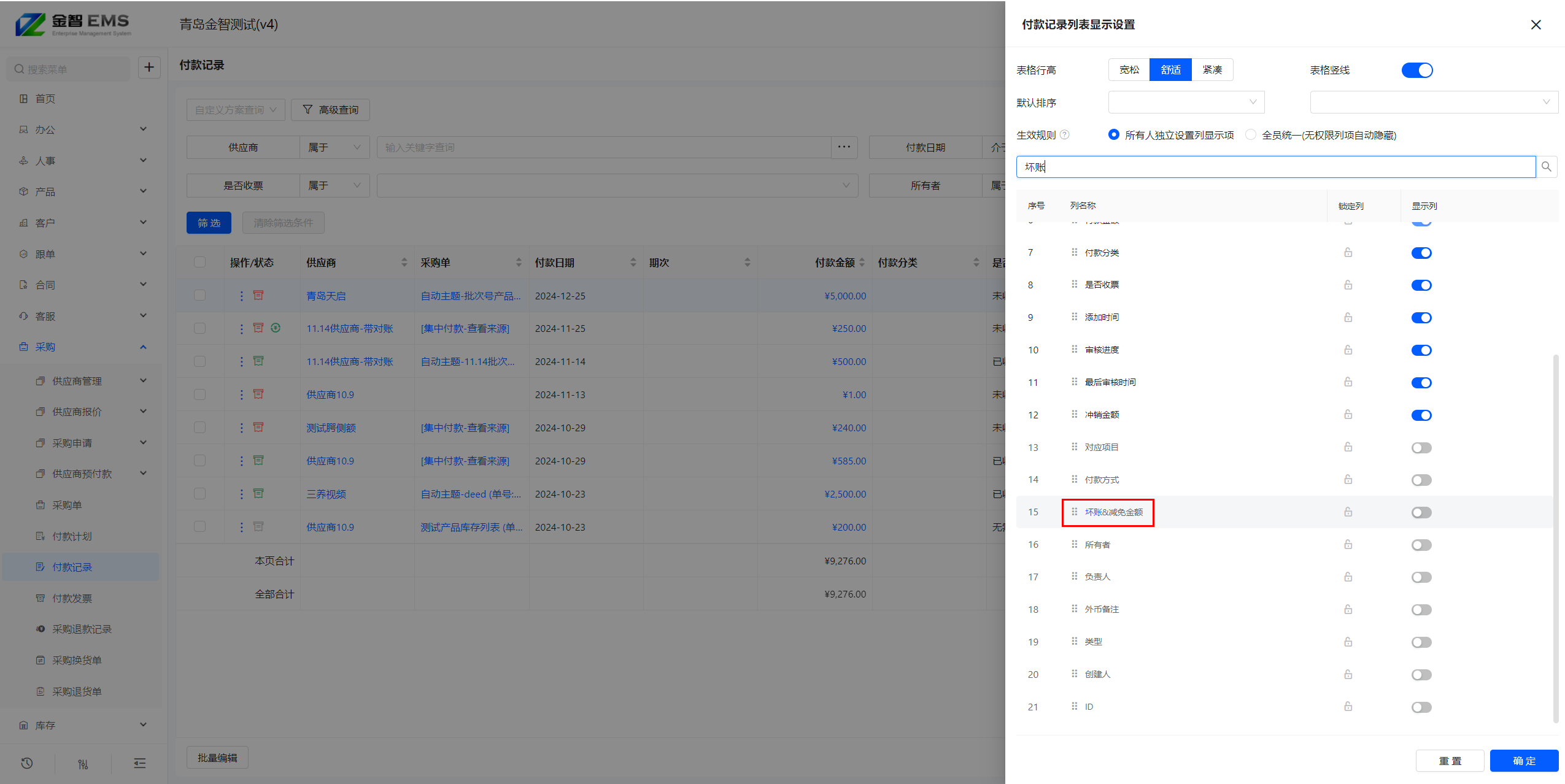1565x784 pixels.
Task: Check the select-all checkbox in table header
Action: (x=199, y=262)
